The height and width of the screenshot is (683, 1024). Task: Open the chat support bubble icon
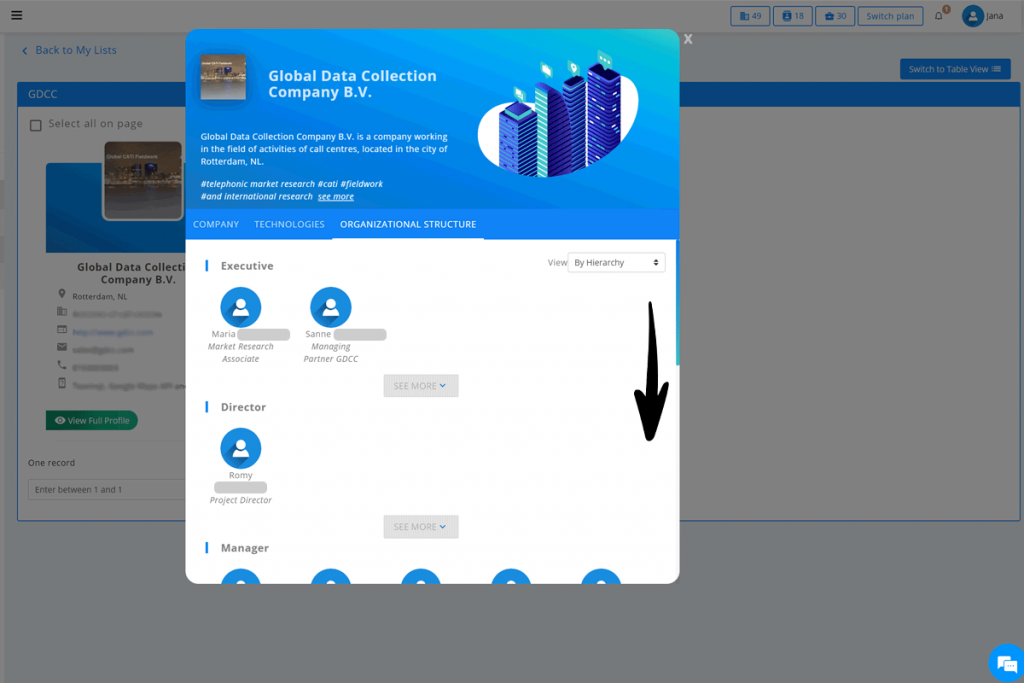point(1005,663)
